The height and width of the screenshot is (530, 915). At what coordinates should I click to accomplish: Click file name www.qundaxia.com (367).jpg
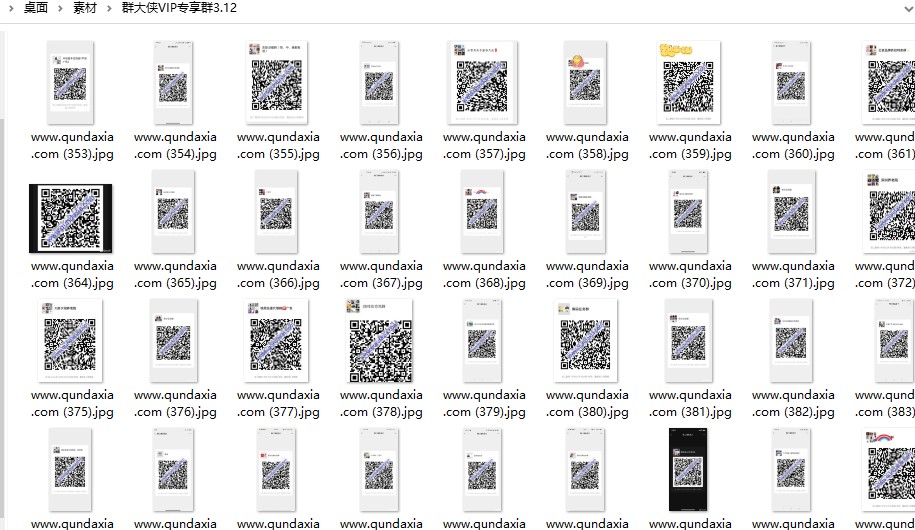coord(381,274)
